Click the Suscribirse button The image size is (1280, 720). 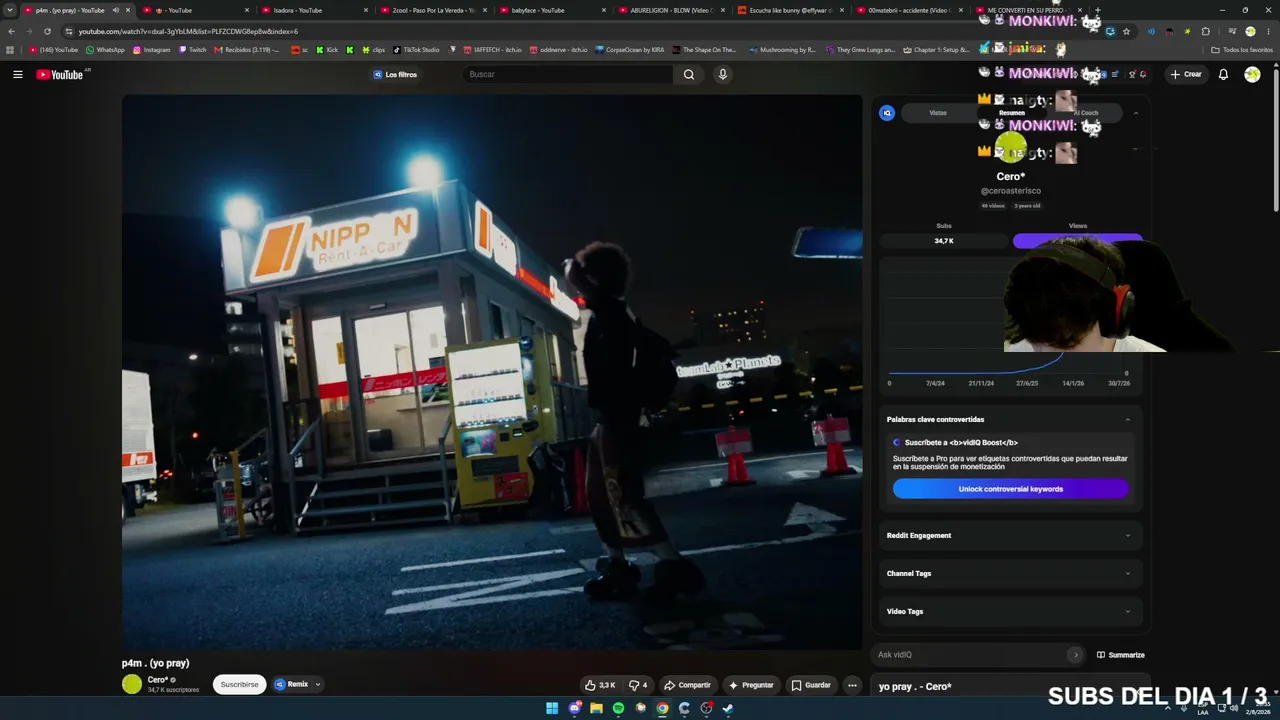240,685
